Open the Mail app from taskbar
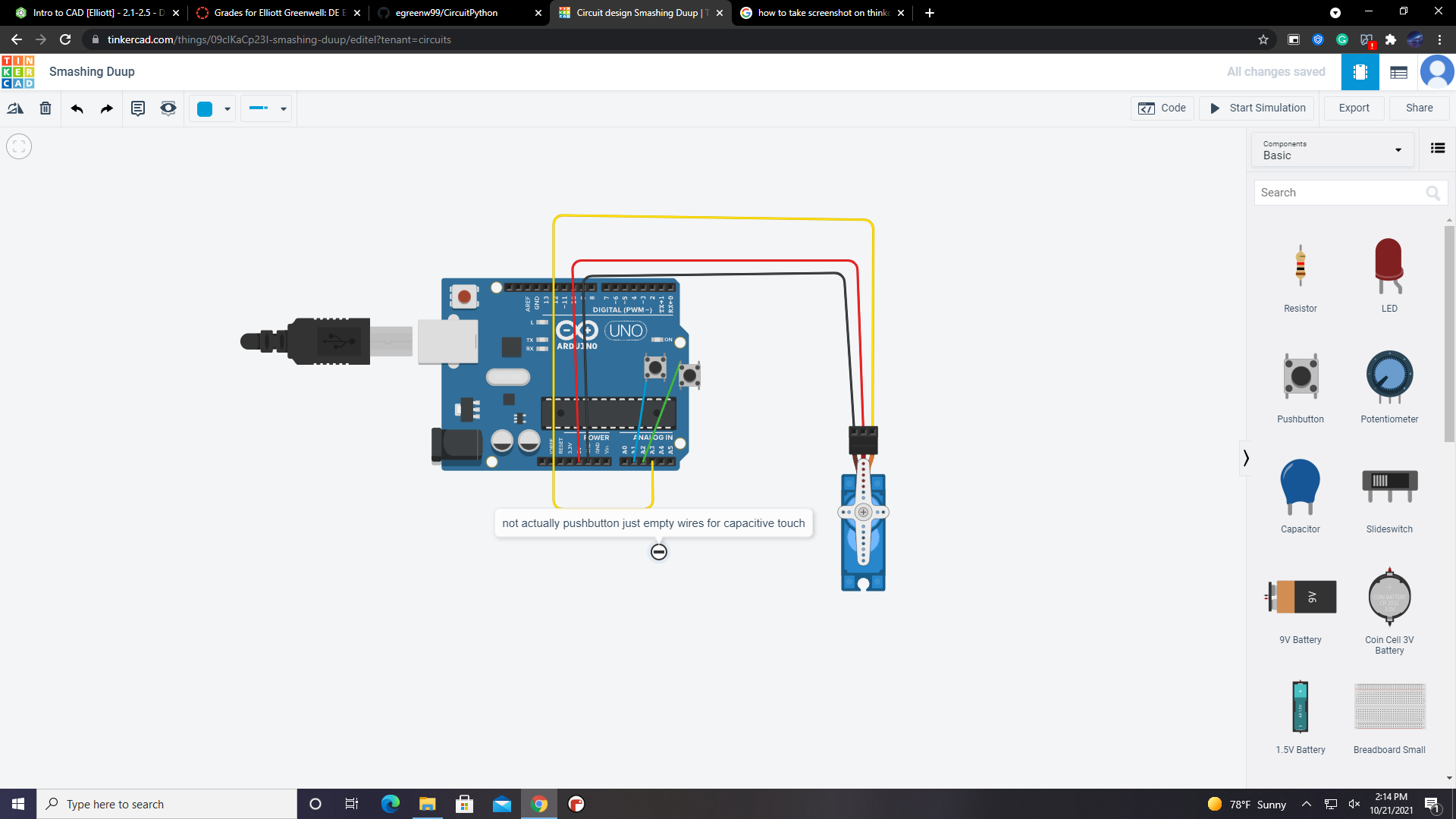This screenshot has height=819, width=1456. pyautogui.click(x=502, y=804)
